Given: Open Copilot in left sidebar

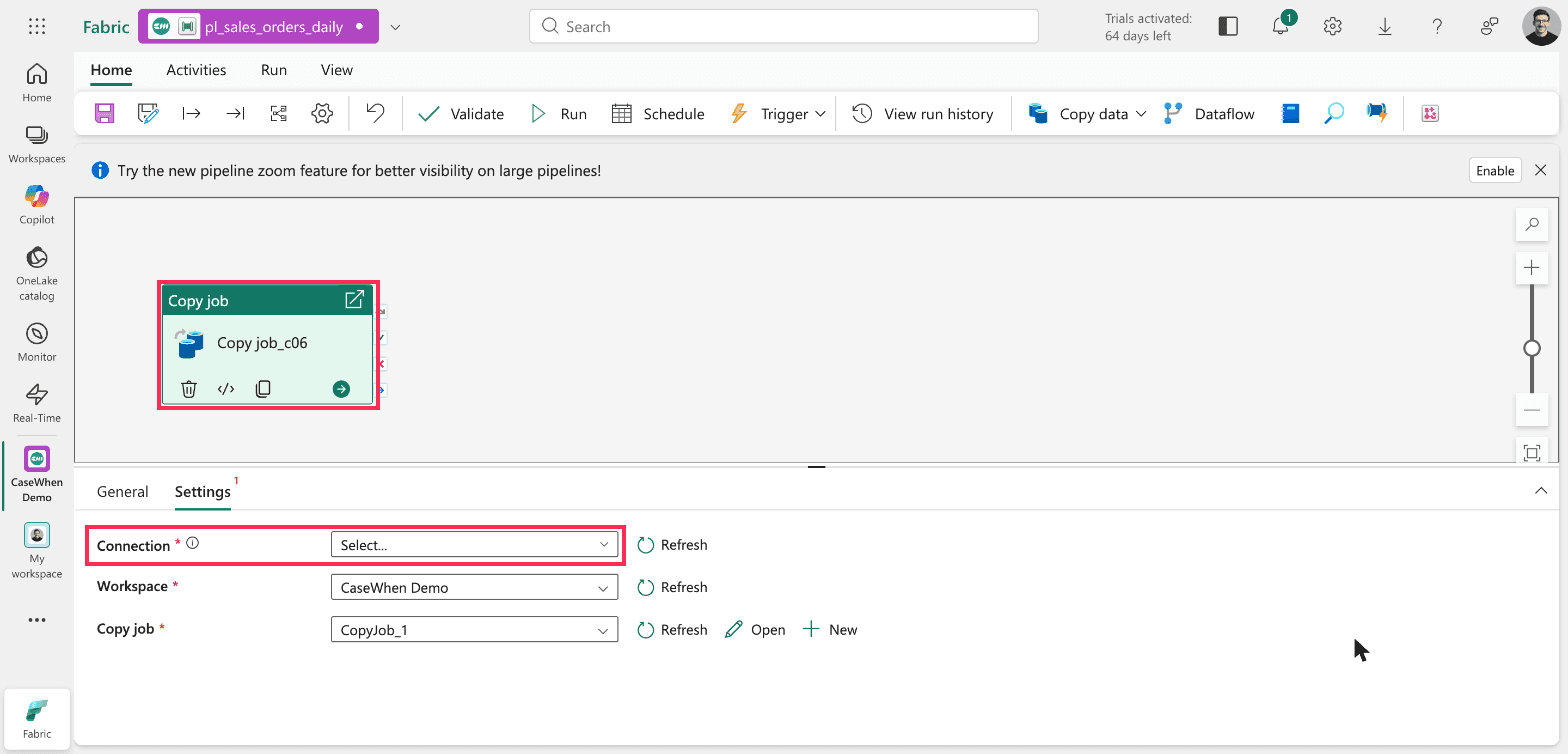Looking at the screenshot, I should [x=37, y=204].
